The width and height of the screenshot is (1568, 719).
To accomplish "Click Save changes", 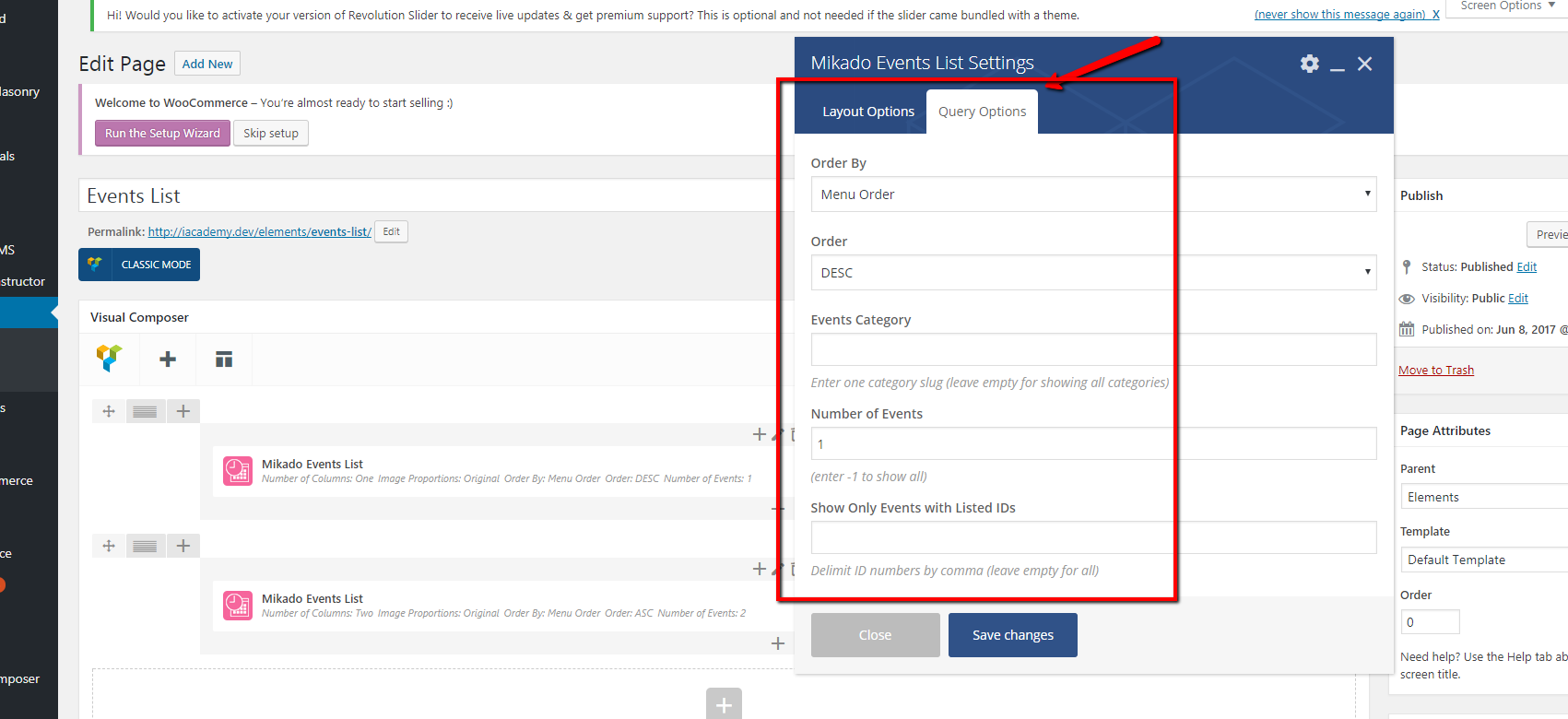I will coord(1012,635).
